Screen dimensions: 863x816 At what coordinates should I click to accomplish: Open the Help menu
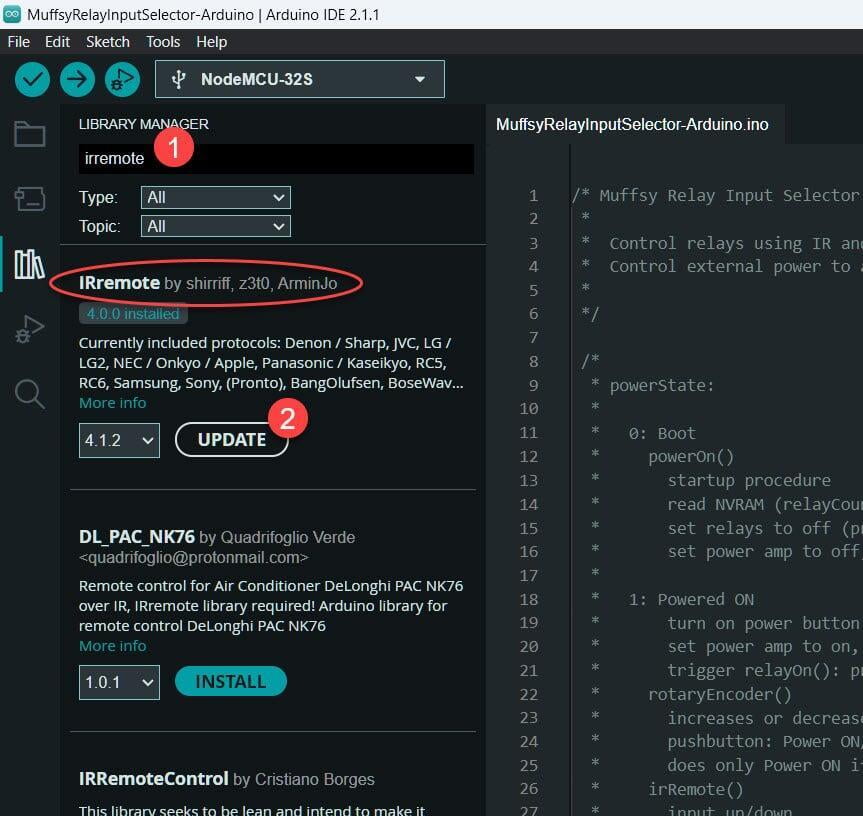tap(212, 42)
